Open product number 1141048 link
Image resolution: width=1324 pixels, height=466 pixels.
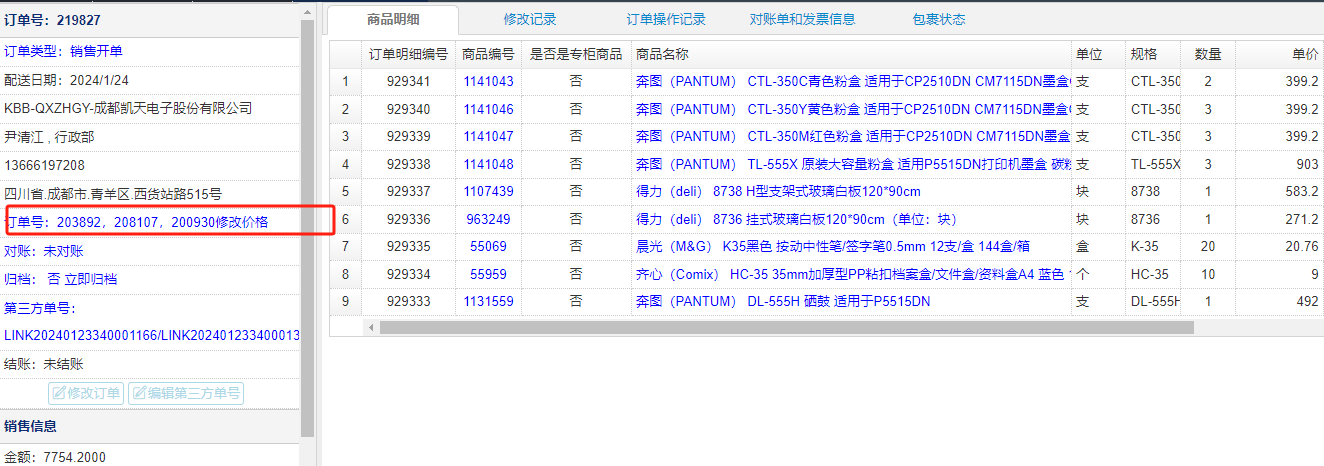[x=488, y=164]
